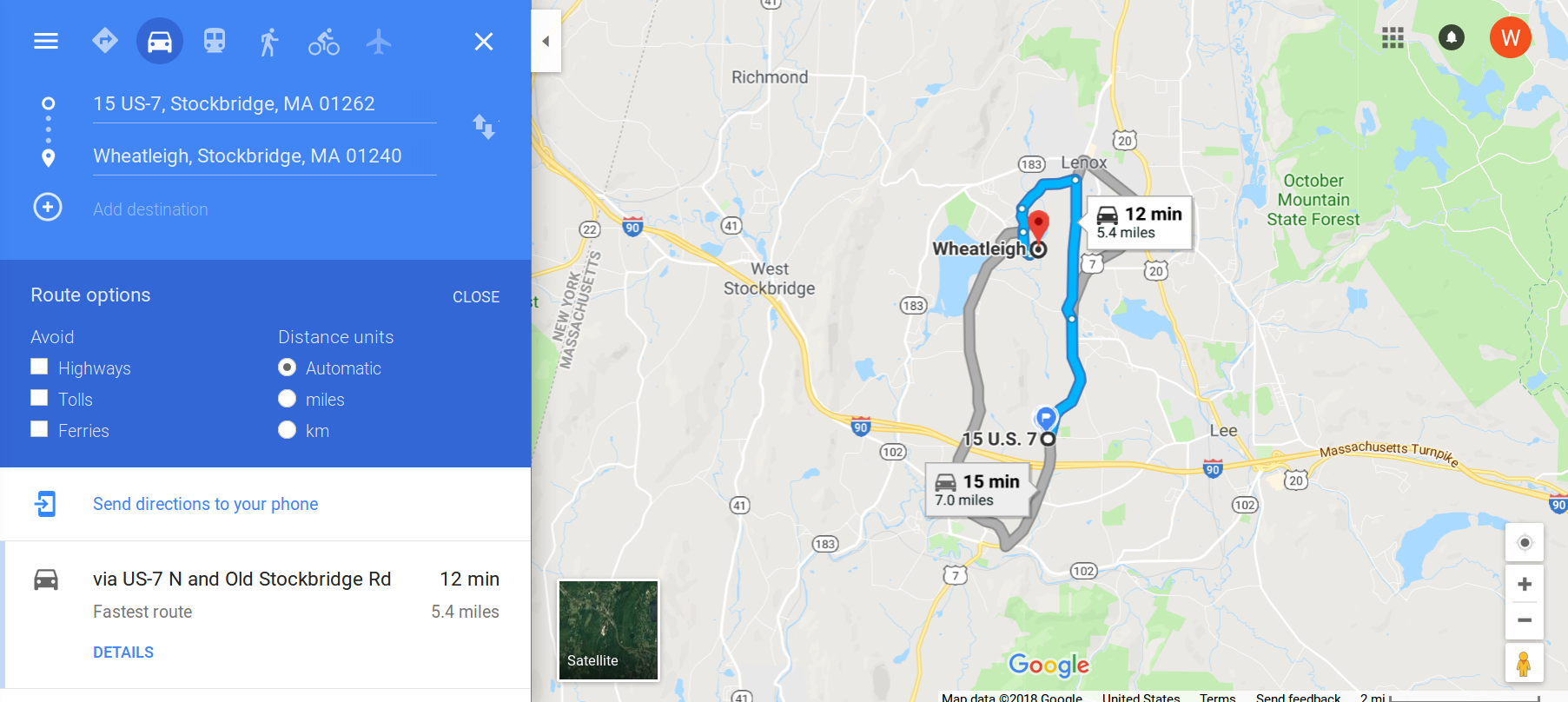Screen dimensions: 1568x702
Task: Expand DETAILS for the US-7 N route
Action: 123,652
